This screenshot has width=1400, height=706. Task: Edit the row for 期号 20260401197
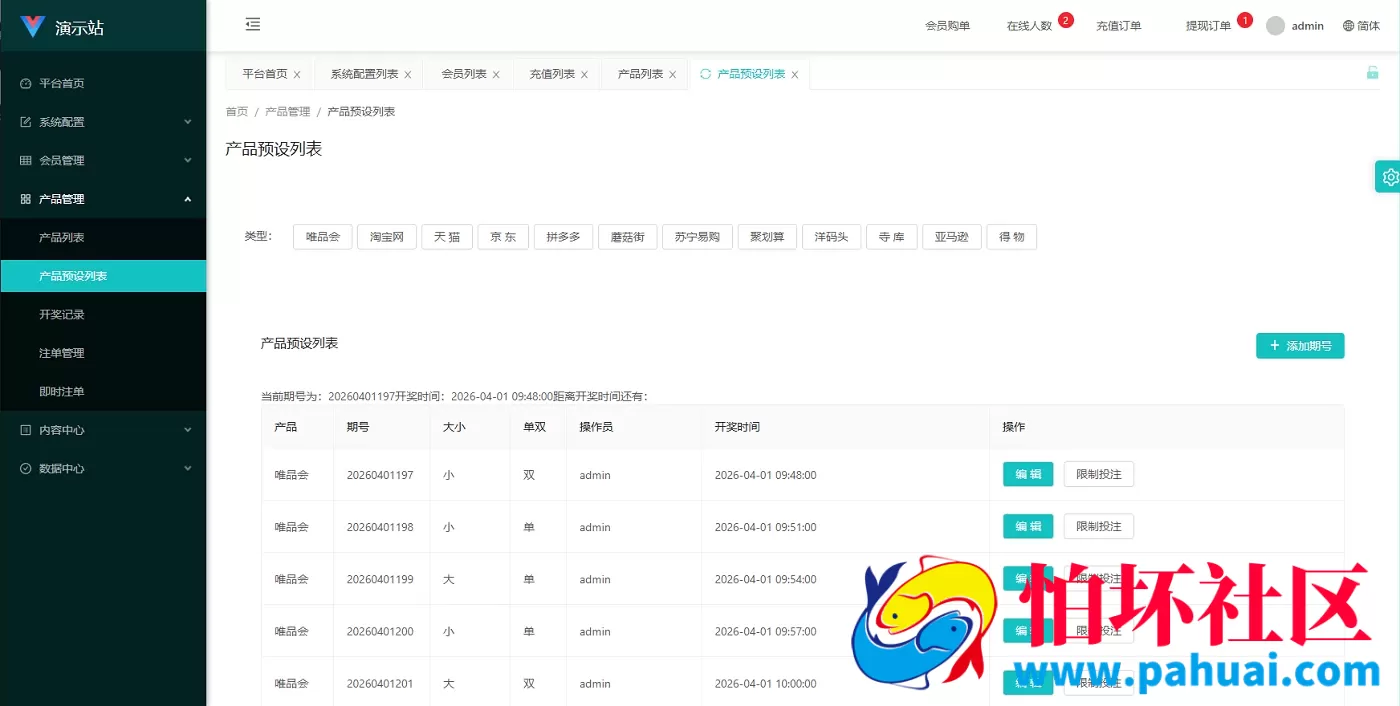tap(1028, 474)
